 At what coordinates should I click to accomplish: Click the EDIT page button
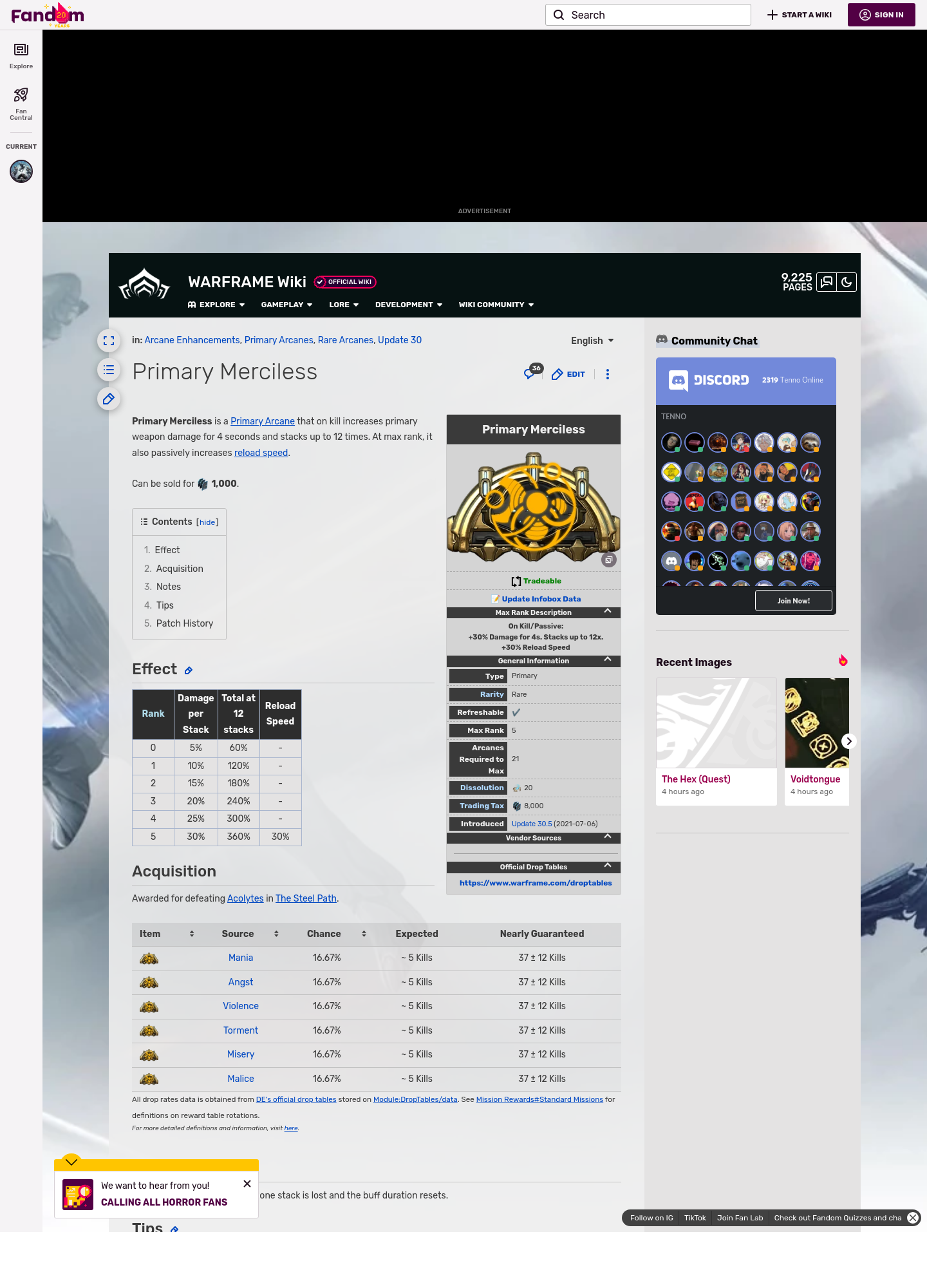(568, 374)
